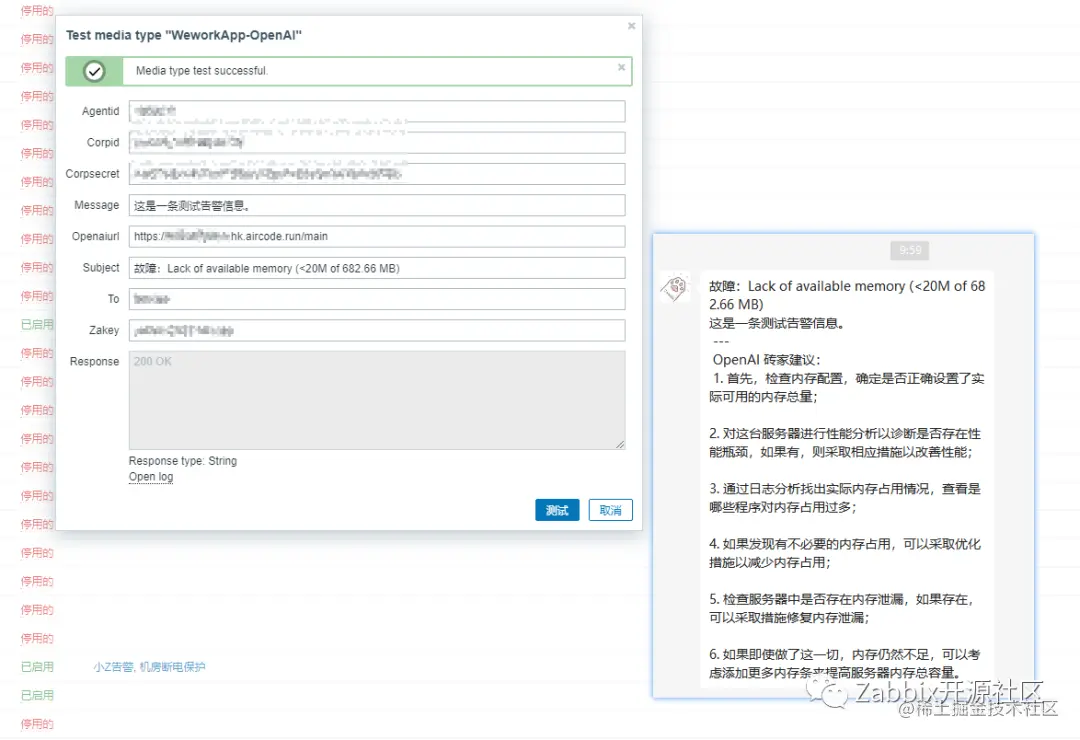Click the 9:59 timestamp in chat window
1080x740 pixels.
(910, 250)
